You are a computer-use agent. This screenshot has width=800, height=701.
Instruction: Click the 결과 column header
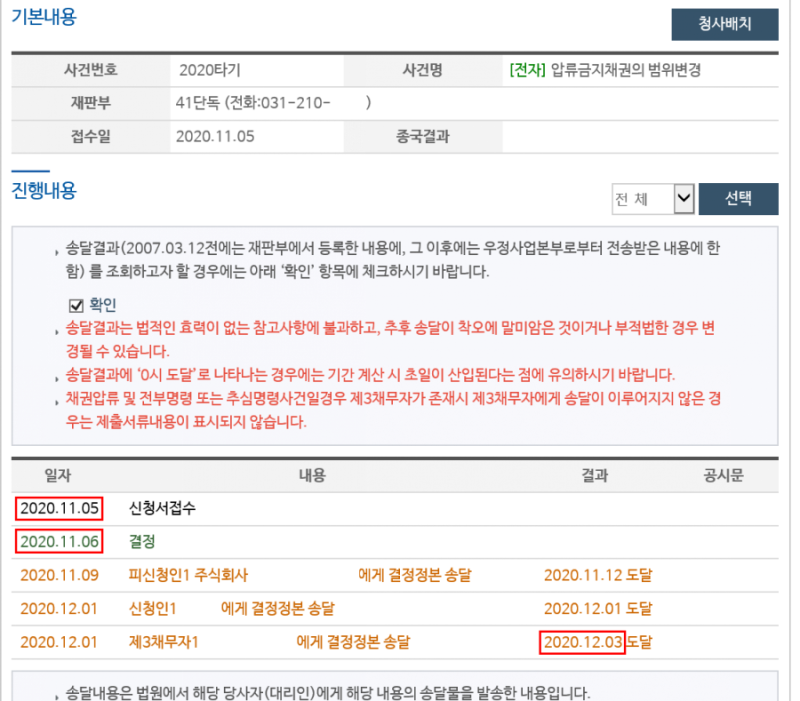coord(595,475)
